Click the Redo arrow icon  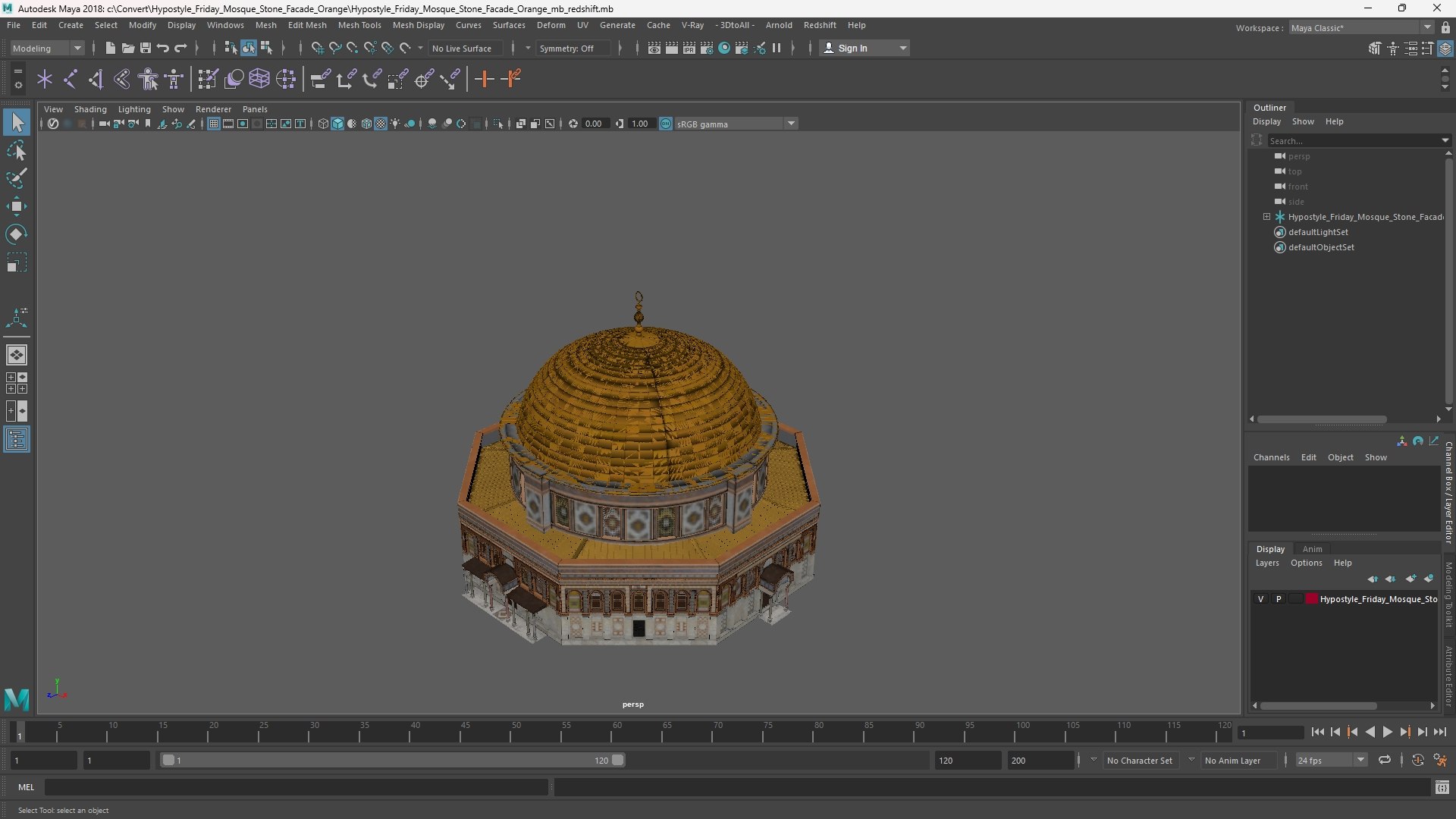click(180, 48)
